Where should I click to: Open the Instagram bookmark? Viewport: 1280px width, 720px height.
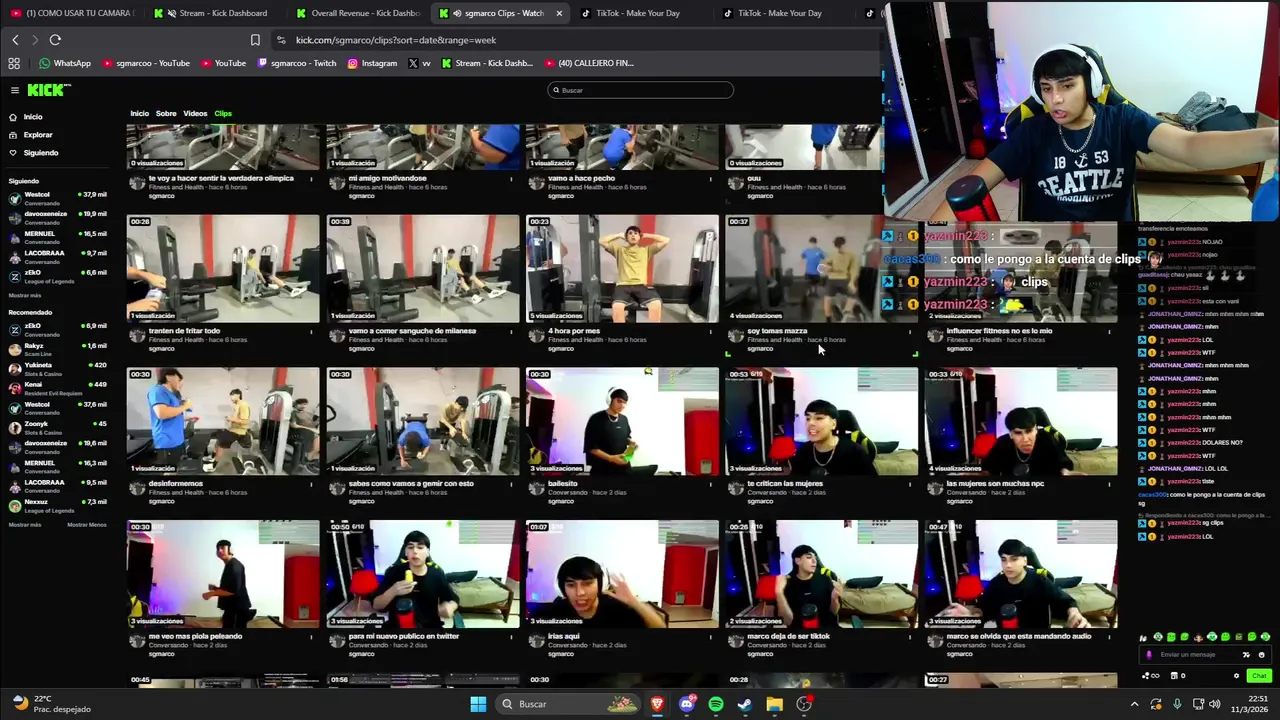click(x=372, y=63)
